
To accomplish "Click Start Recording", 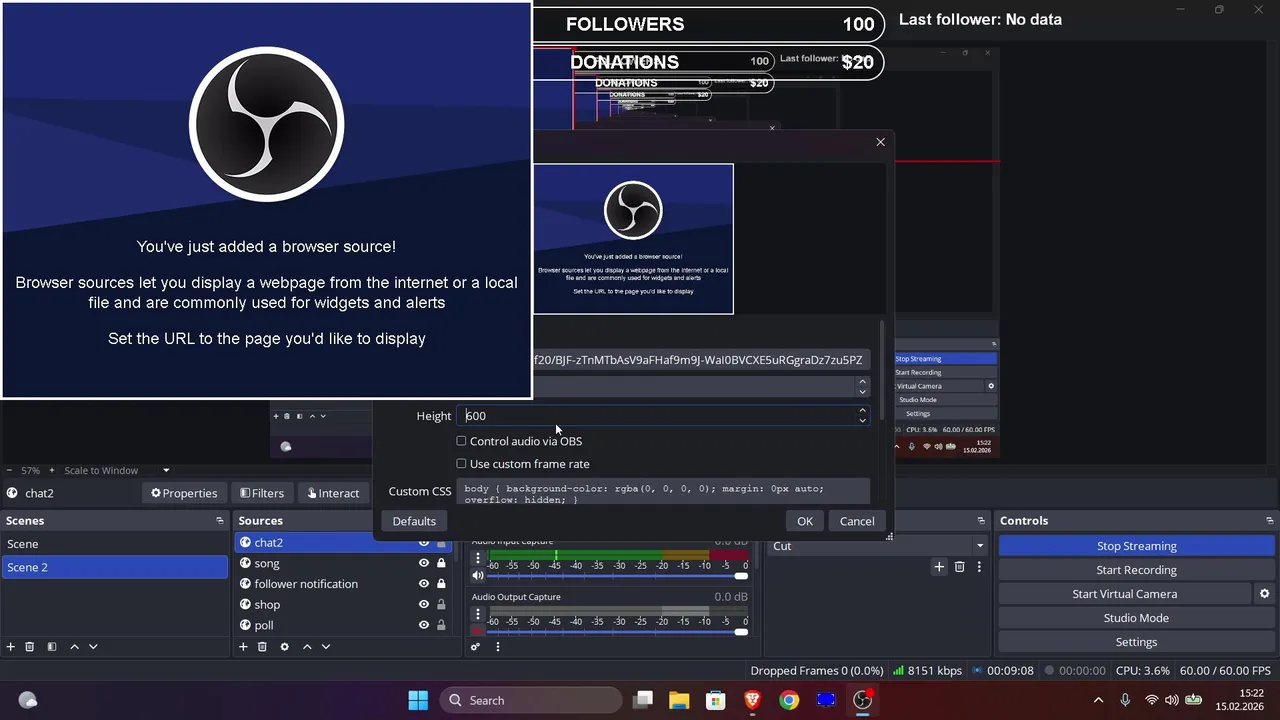I will [x=1136, y=570].
